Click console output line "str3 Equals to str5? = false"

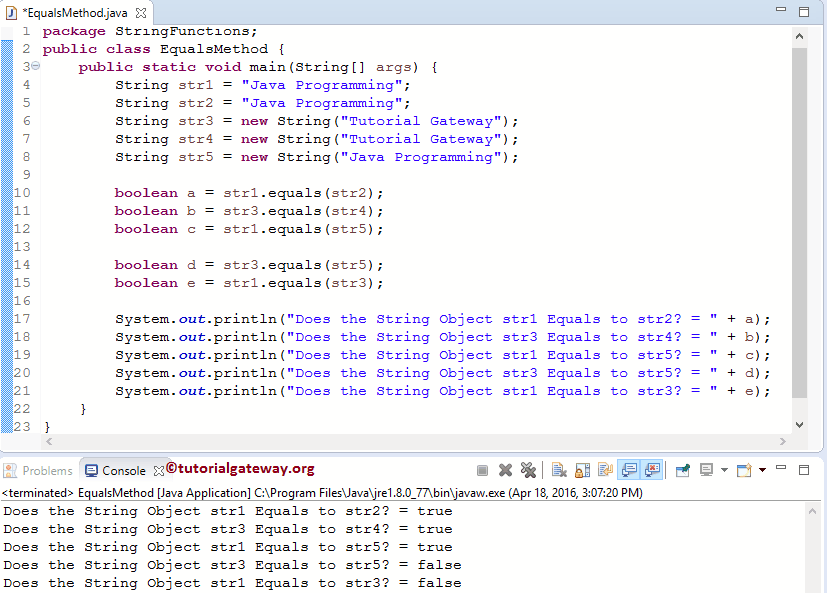click(x=233, y=565)
